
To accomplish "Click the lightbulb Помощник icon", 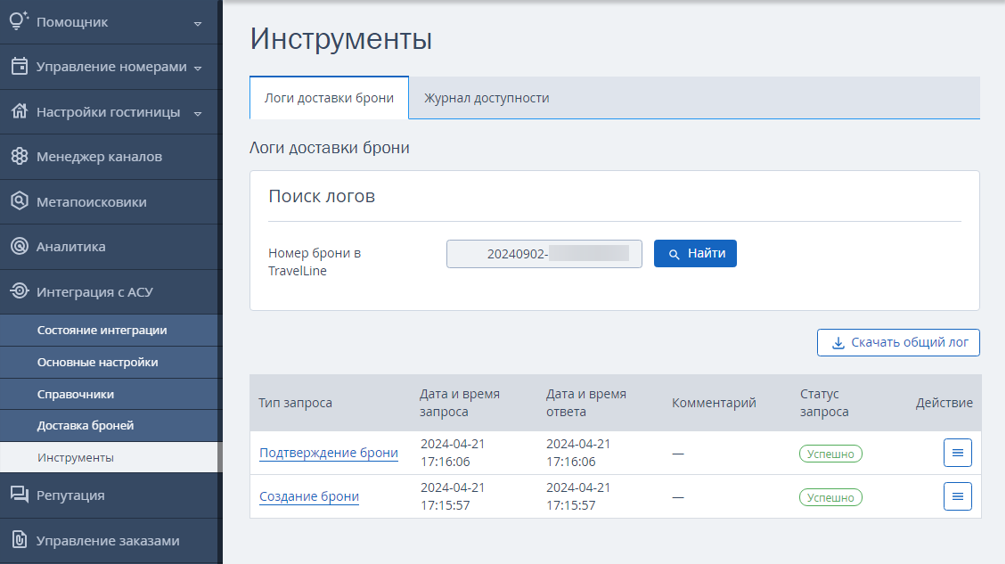I will (19, 21).
